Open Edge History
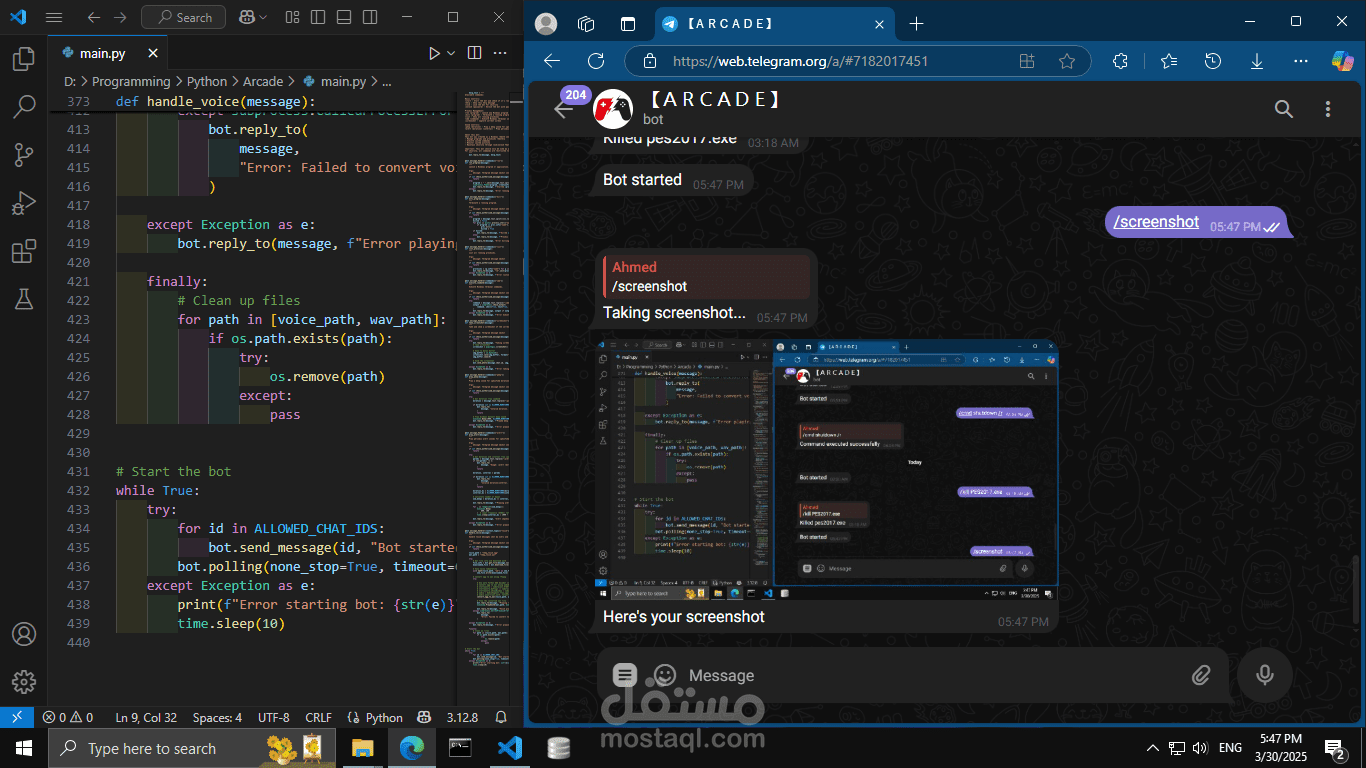 click(x=1213, y=61)
